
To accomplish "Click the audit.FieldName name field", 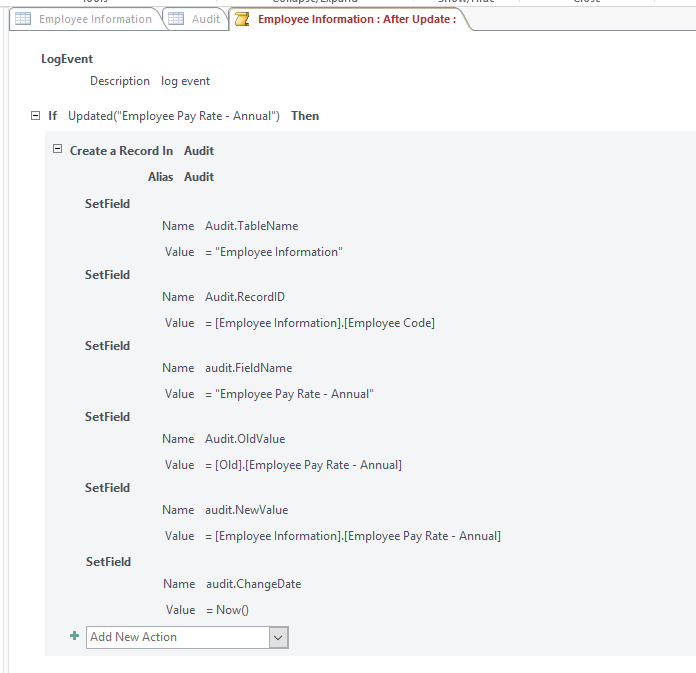I will (249, 368).
